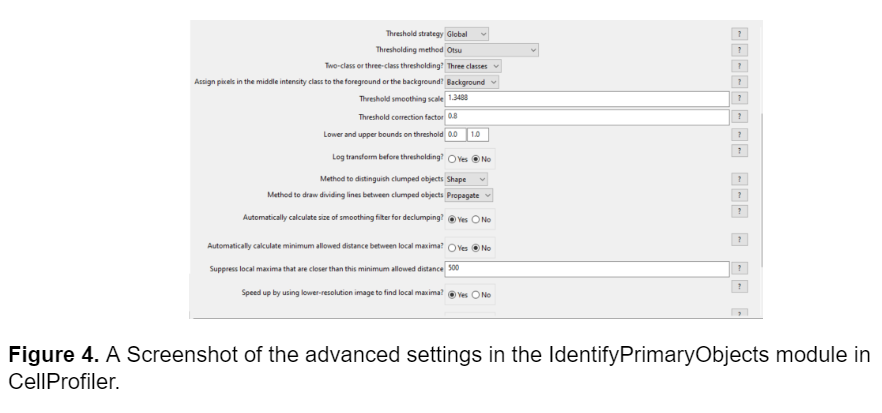This screenshot has width=882, height=413.
Task: Click help for bounds on threshold
Action: (x=740, y=134)
